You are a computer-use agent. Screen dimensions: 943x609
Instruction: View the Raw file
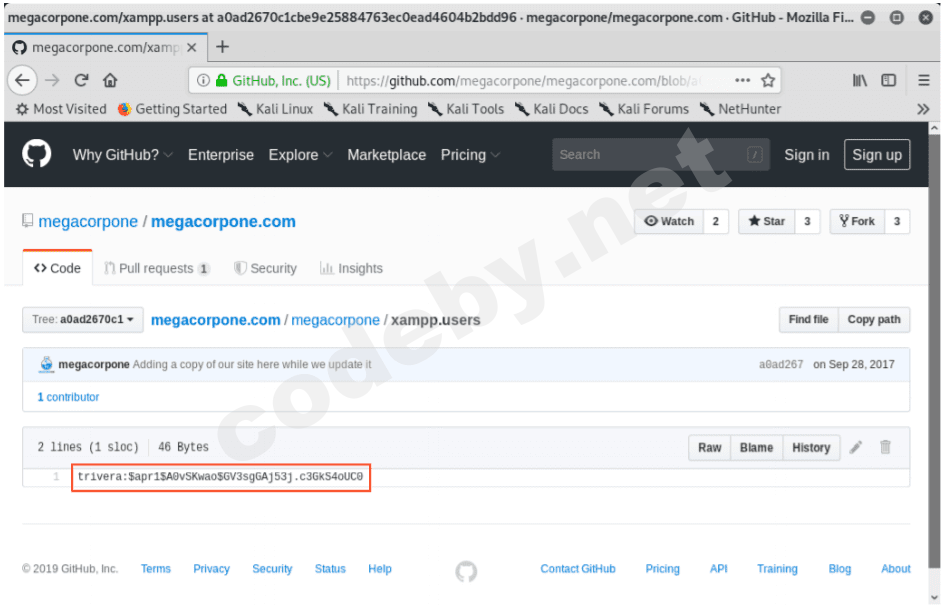click(x=710, y=447)
